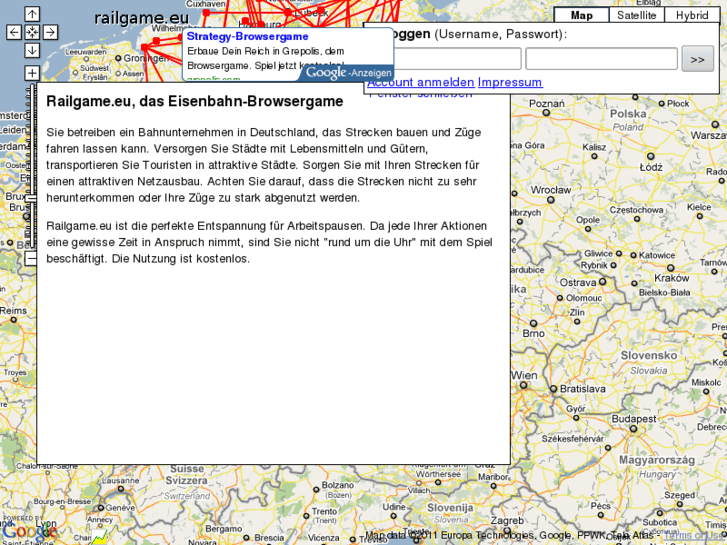Open the Terms of Use link
727x545 pixels.
click(694, 536)
